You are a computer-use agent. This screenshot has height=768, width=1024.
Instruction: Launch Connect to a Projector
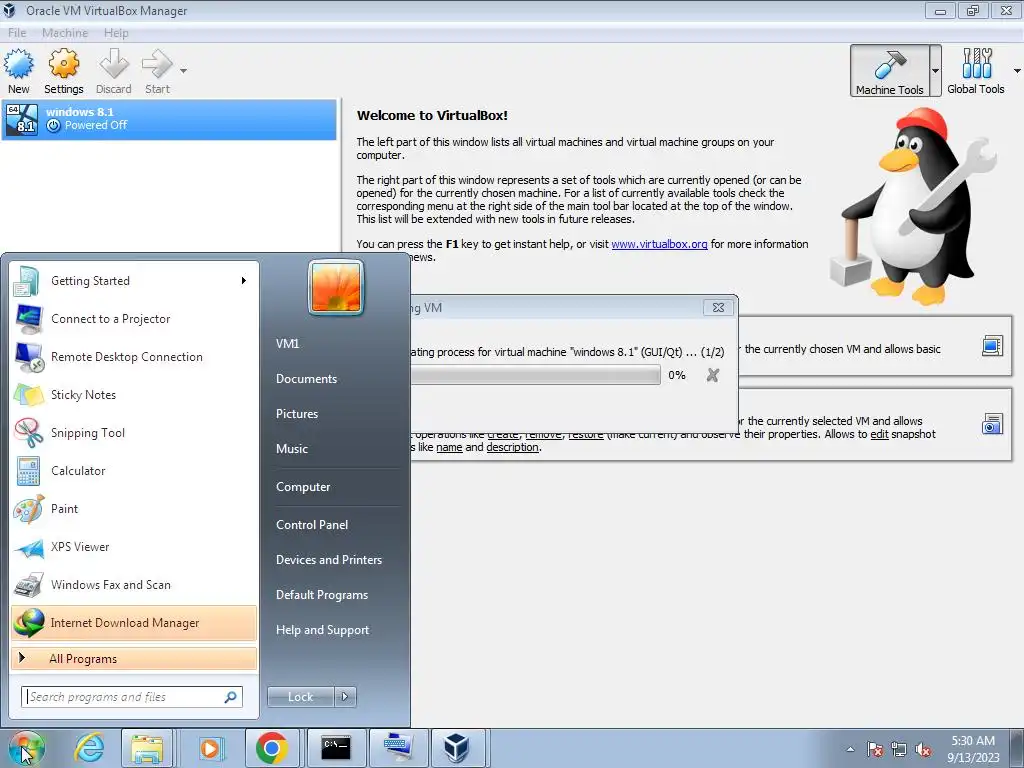[134, 319]
